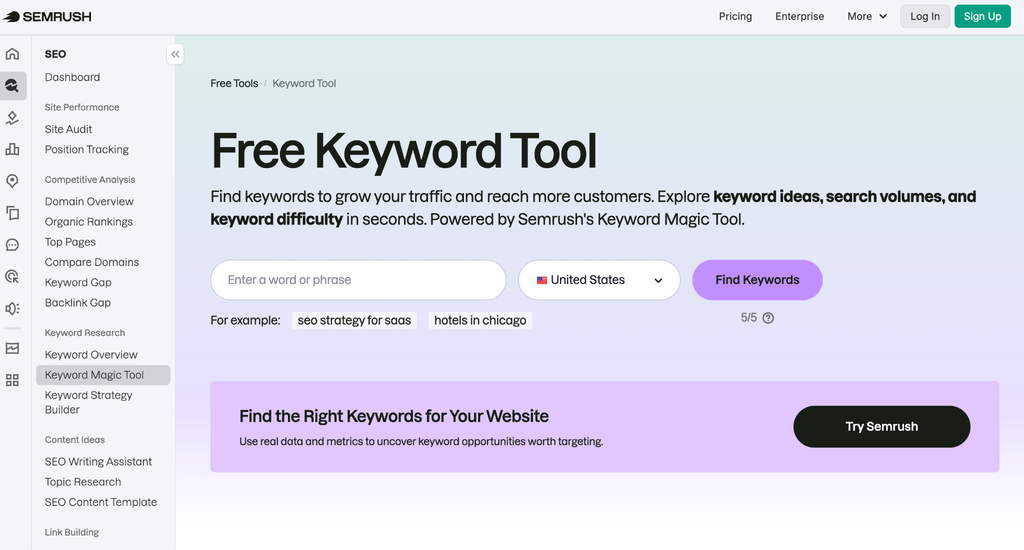1024x550 pixels.
Task: Click the United States flag icon
Action: (541, 280)
